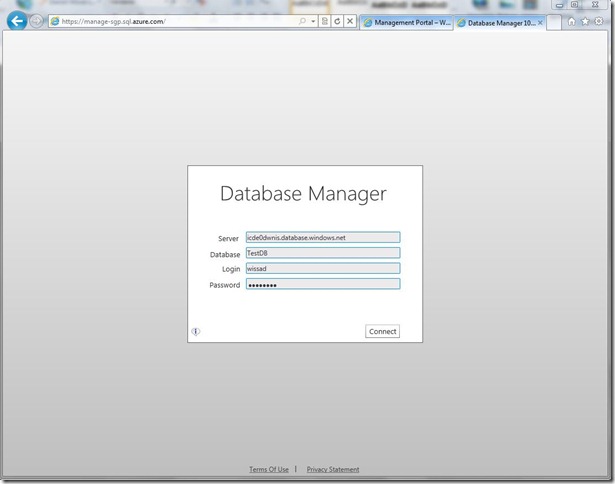Click the page icon in the address bar

click(55, 21)
